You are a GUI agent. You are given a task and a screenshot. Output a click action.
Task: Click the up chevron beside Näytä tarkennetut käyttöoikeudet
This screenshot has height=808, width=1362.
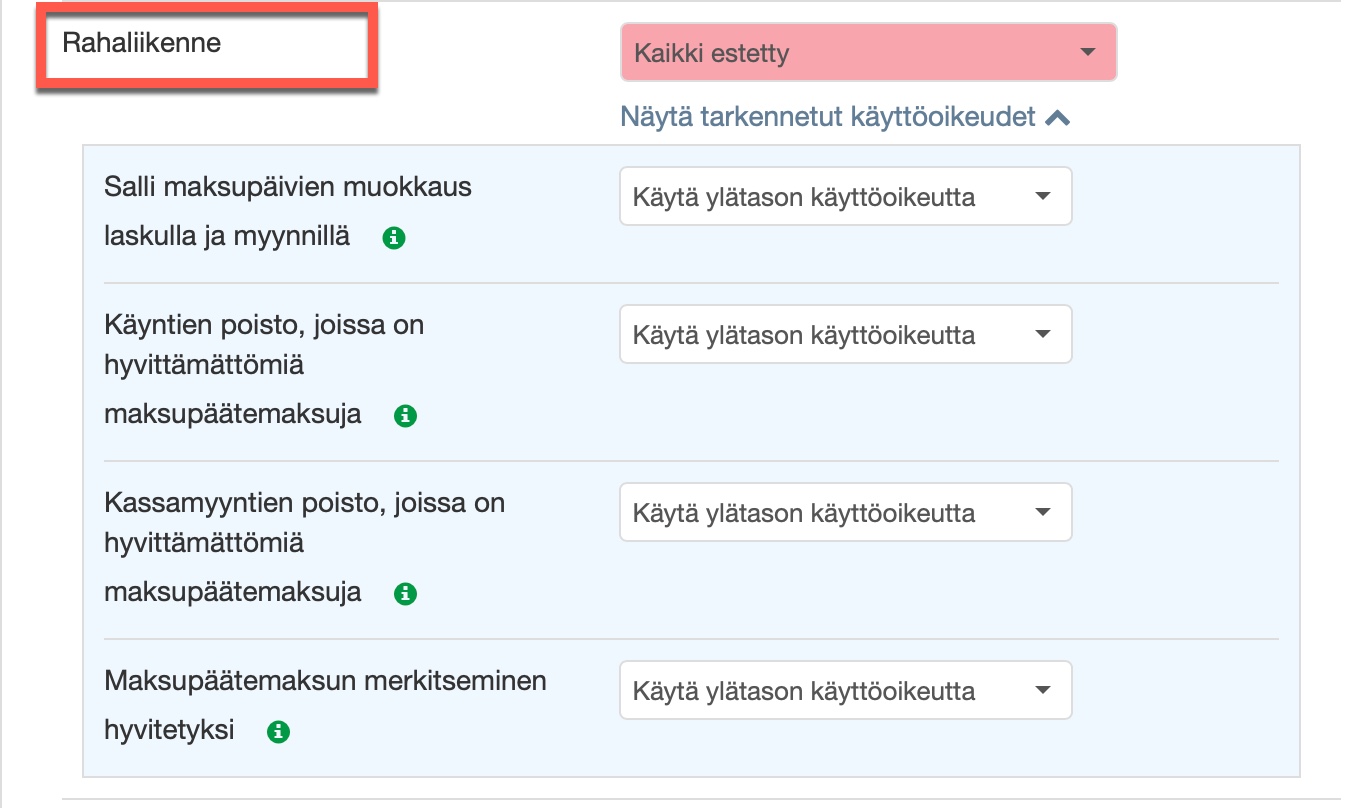coord(1057,118)
